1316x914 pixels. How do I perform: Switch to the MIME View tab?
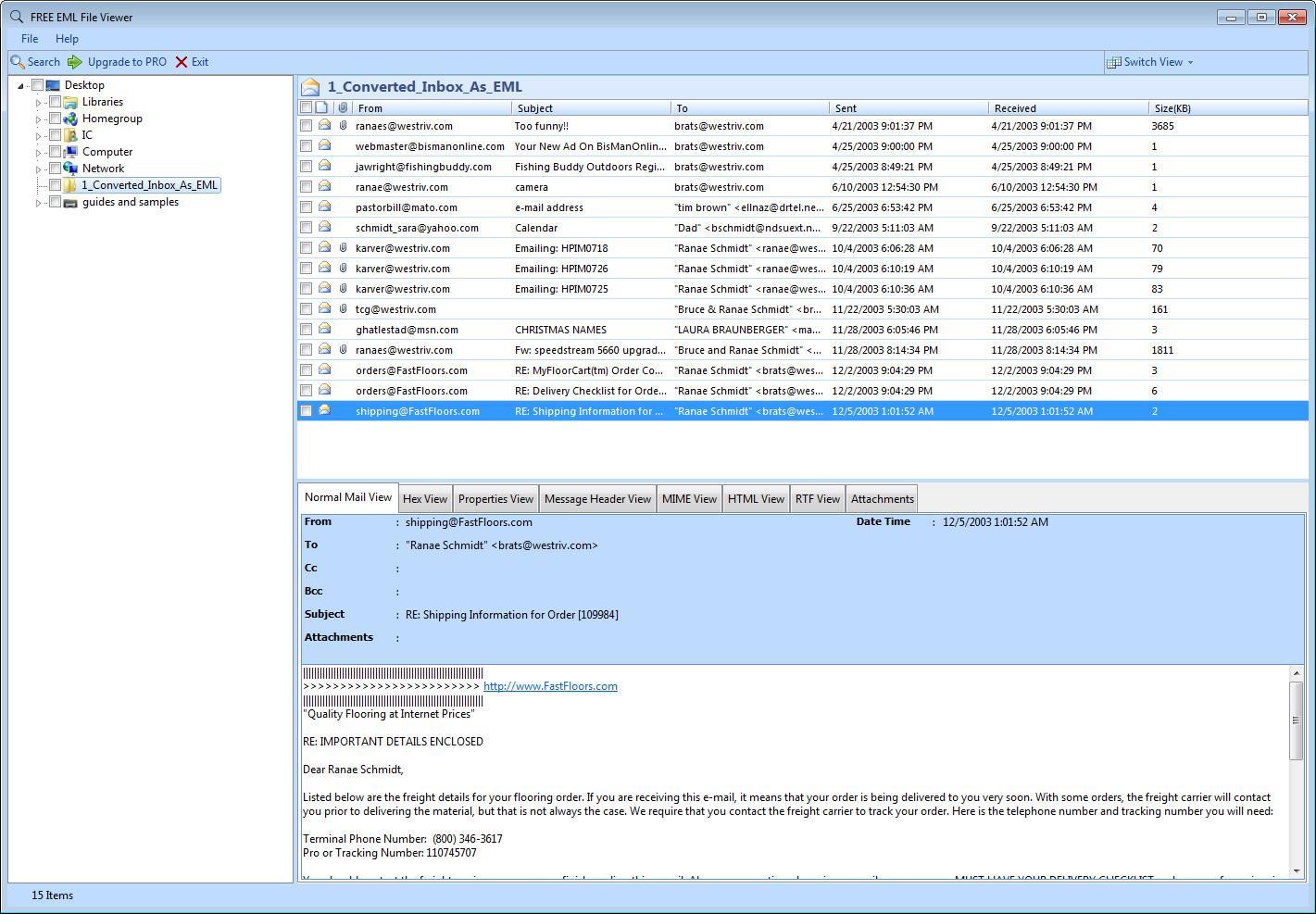(x=689, y=498)
